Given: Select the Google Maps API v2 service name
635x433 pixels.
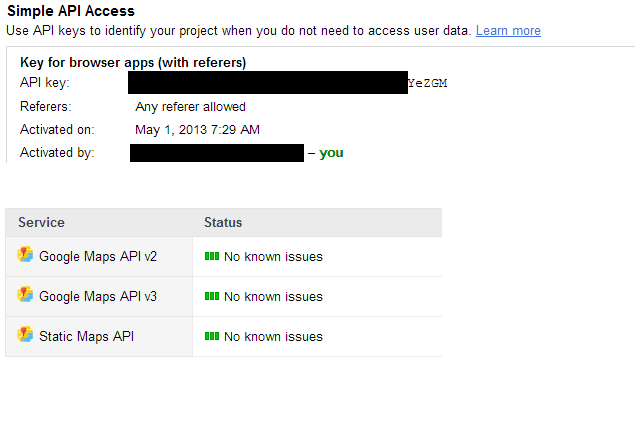Looking at the screenshot, I should [98, 257].
